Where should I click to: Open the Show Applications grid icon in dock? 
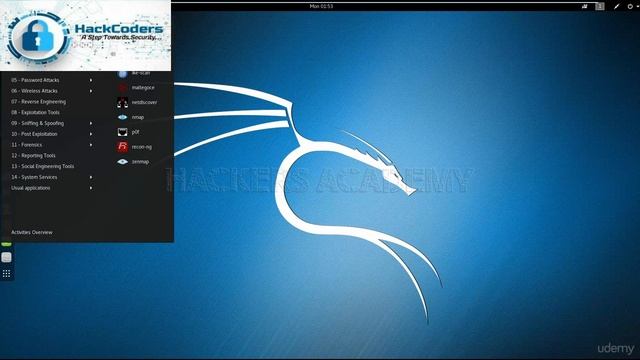pos(7,273)
